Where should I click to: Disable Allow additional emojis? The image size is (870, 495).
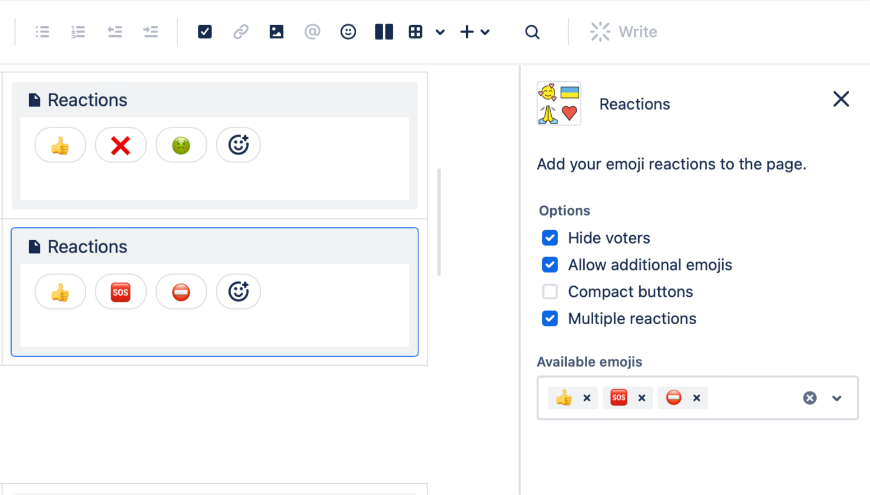click(x=550, y=265)
